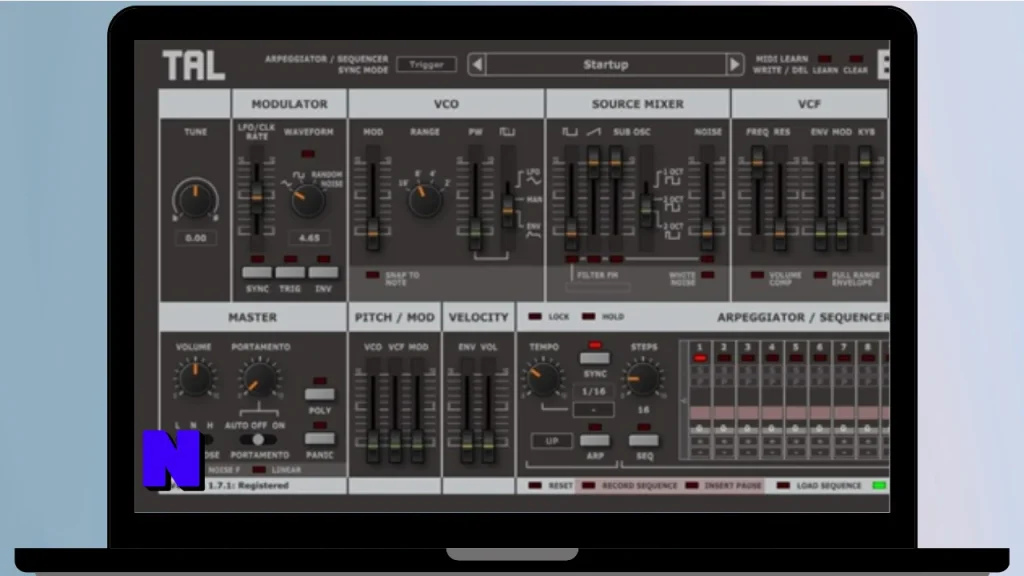Click the Tune knob
The width and height of the screenshot is (1024, 576).
click(195, 199)
